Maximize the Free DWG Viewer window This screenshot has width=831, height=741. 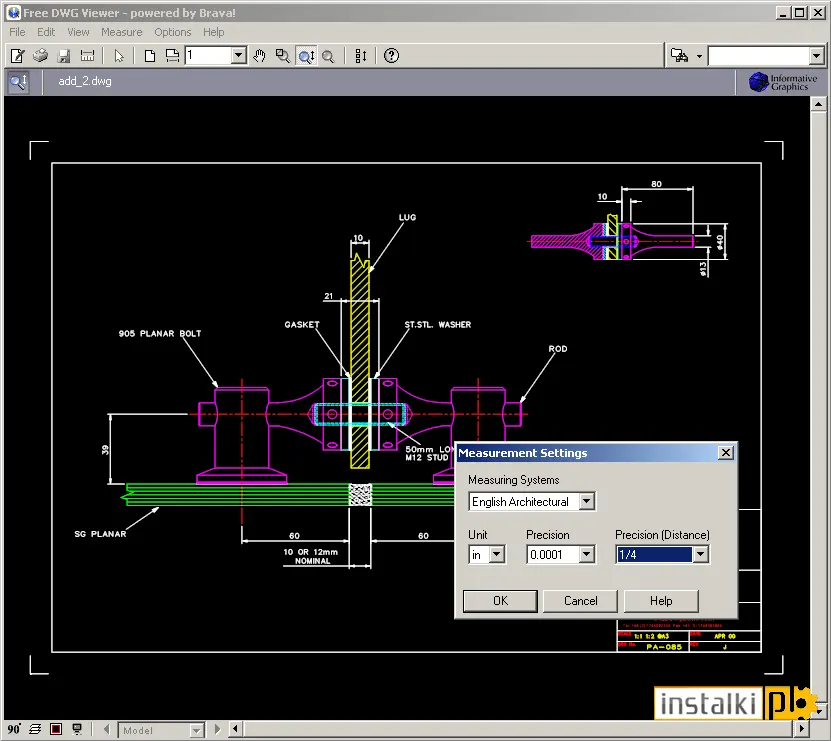(800, 13)
